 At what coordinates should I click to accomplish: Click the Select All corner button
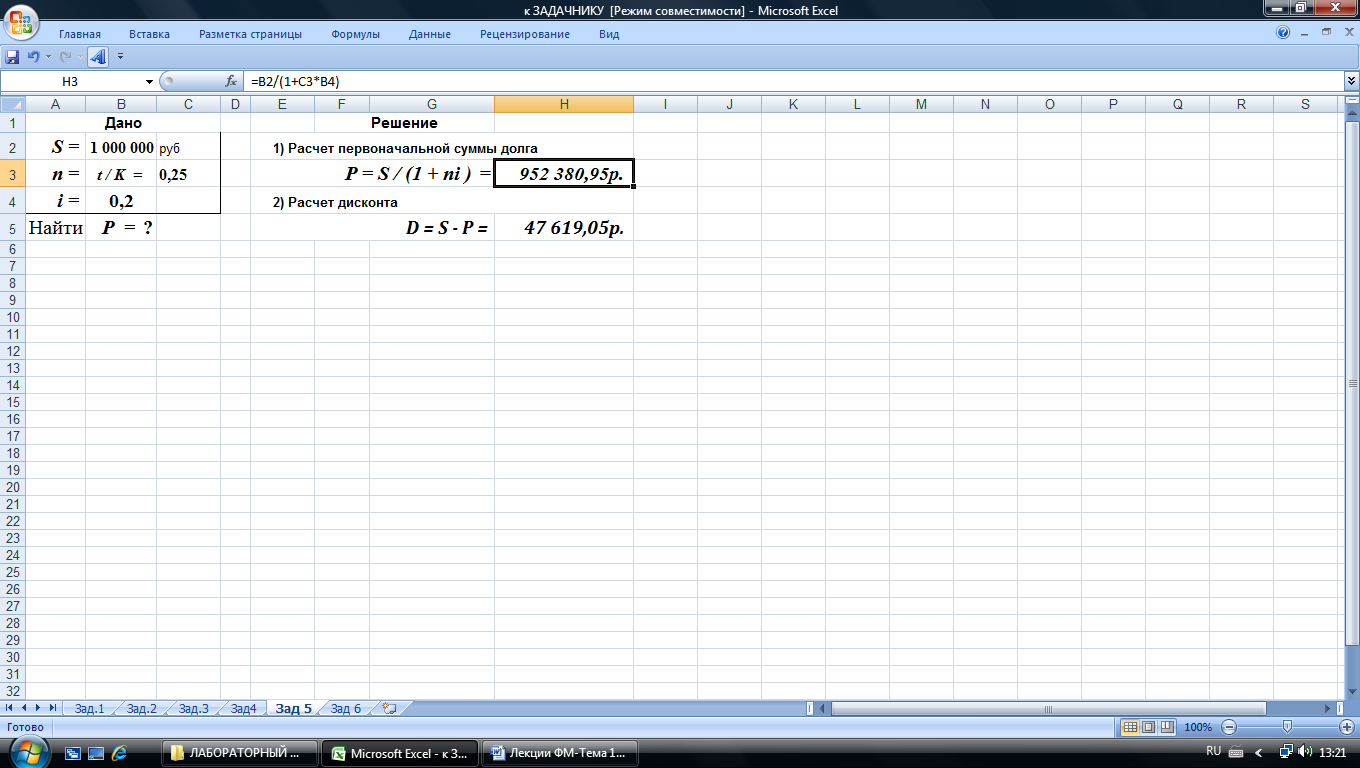(x=12, y=104)
